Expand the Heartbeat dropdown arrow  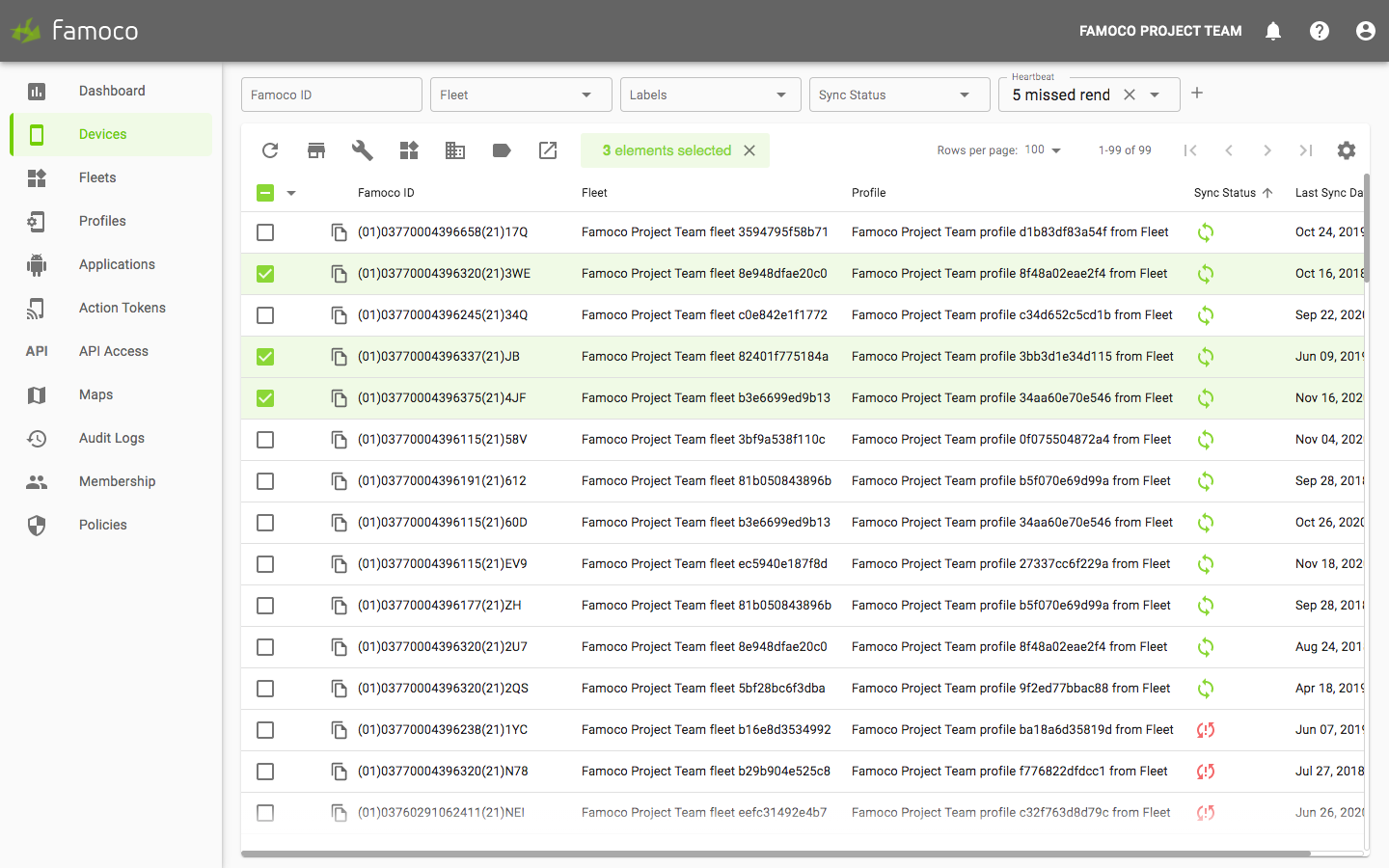pyautogui.click(x=1155, y=95)
